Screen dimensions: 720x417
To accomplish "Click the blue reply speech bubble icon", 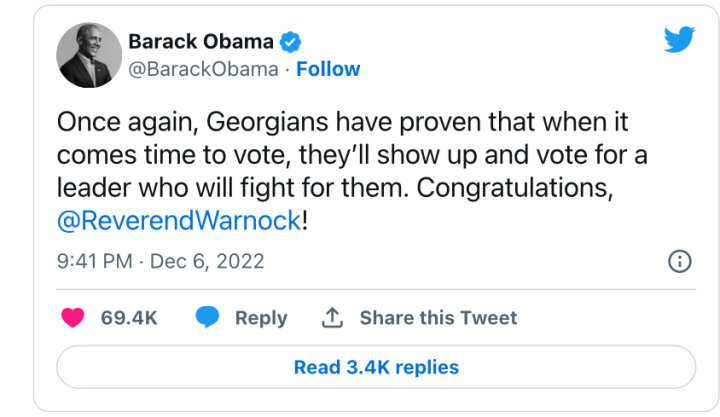I will point(207,317).
